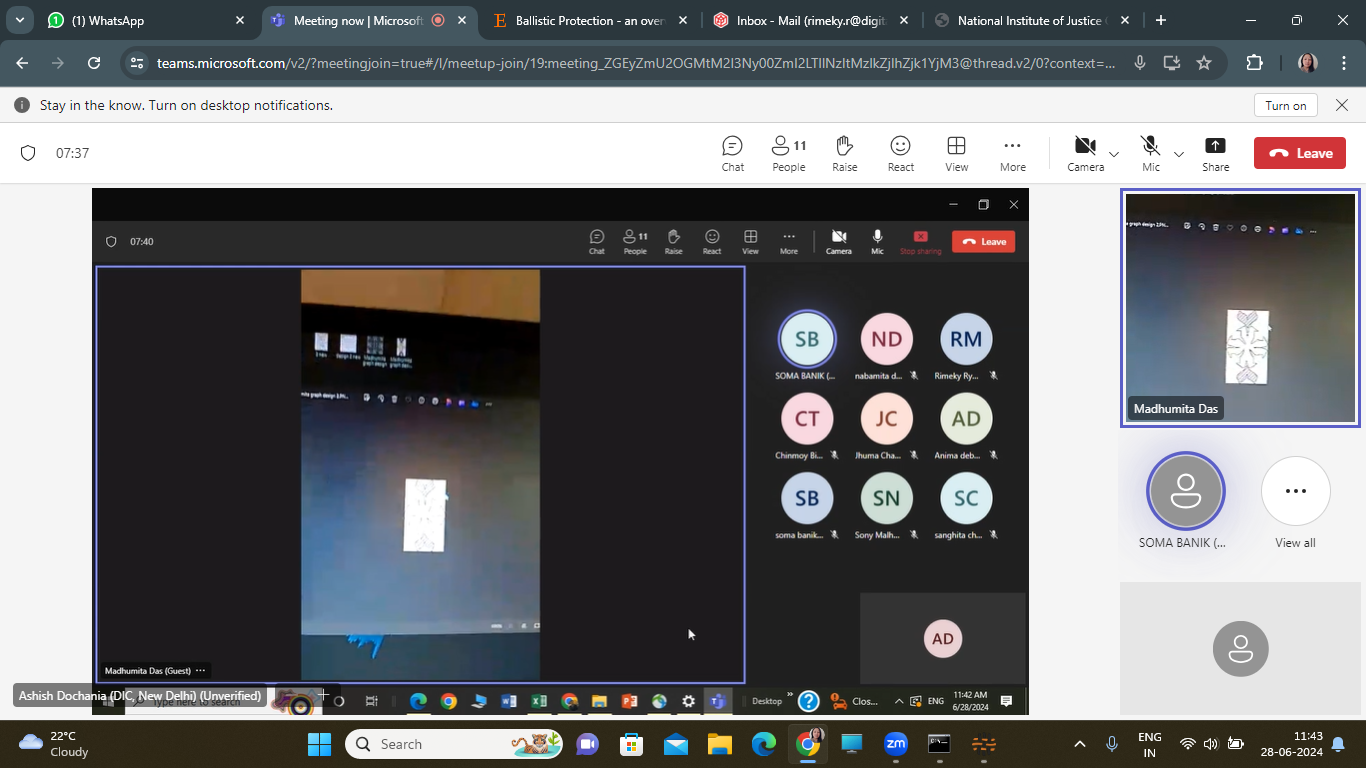
Task: Click Stop sharing in shared screen toolbar
Action: (920, 242)
